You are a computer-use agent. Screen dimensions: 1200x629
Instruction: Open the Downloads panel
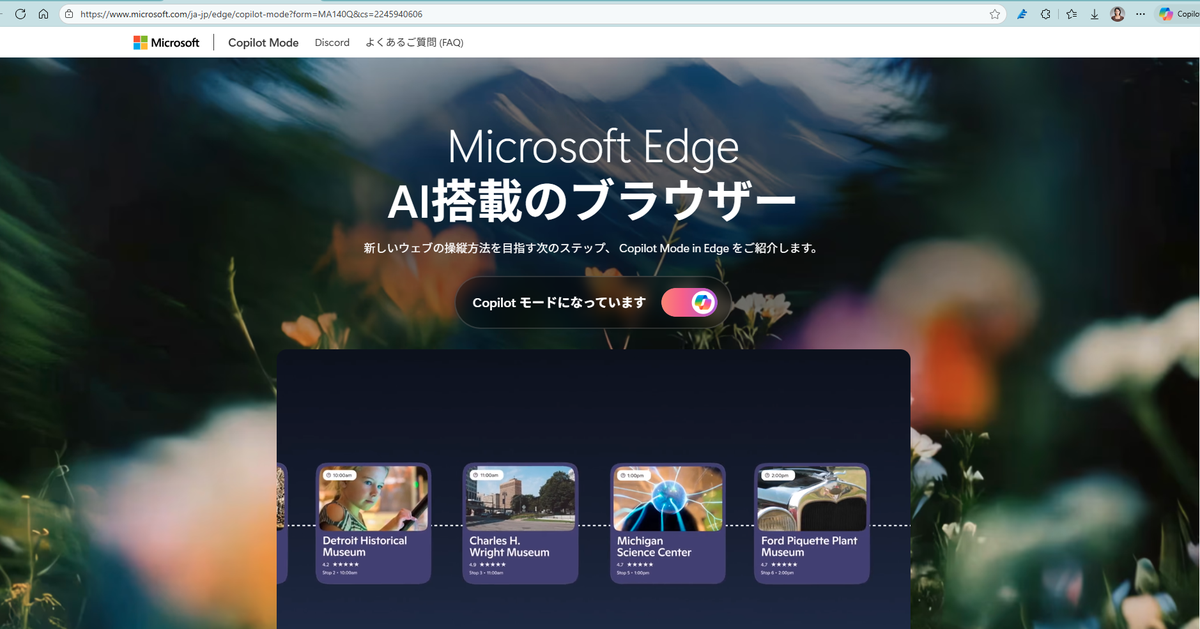point(1095,14)
